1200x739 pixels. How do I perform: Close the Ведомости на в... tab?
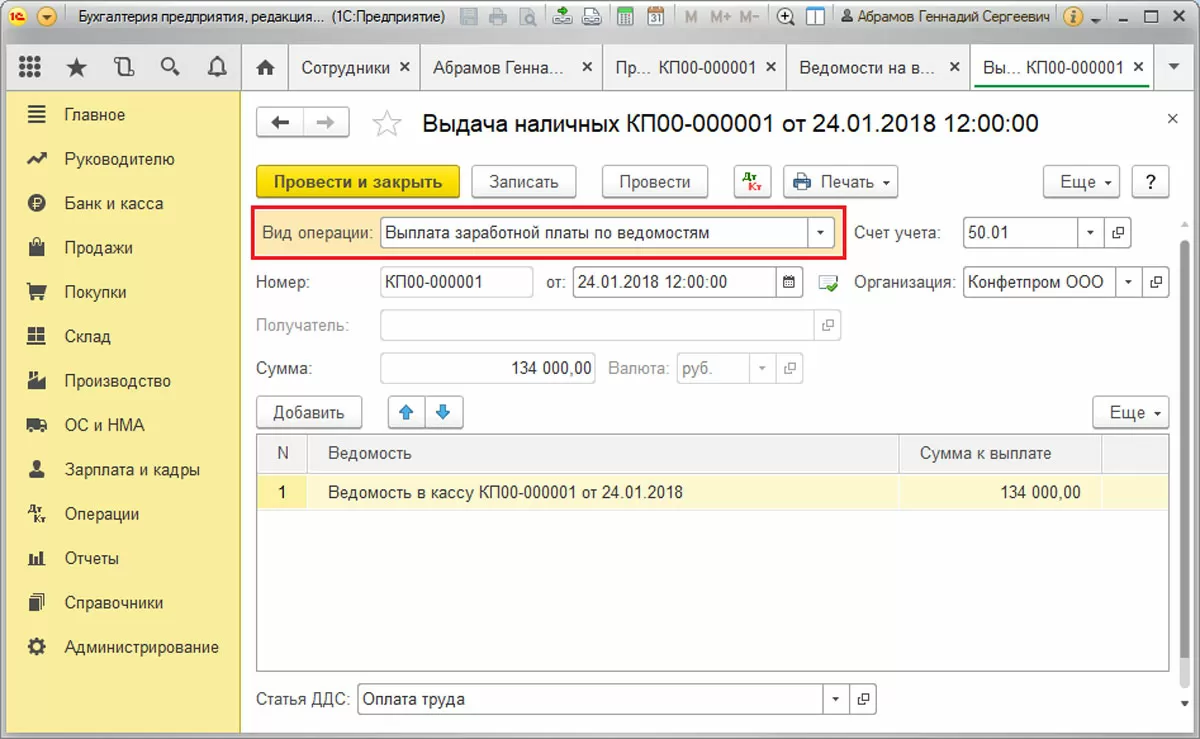(954, 67)
